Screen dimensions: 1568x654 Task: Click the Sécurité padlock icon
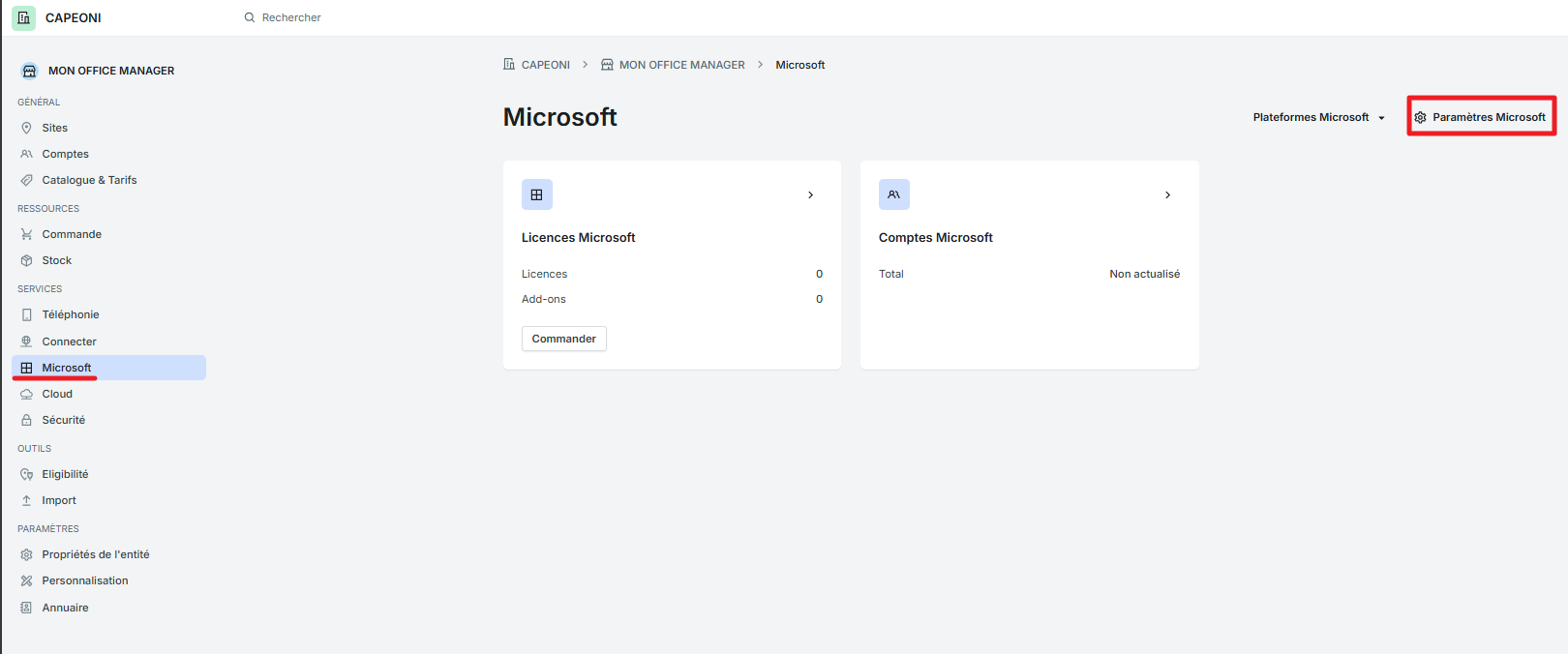click(x=26, y=420)
